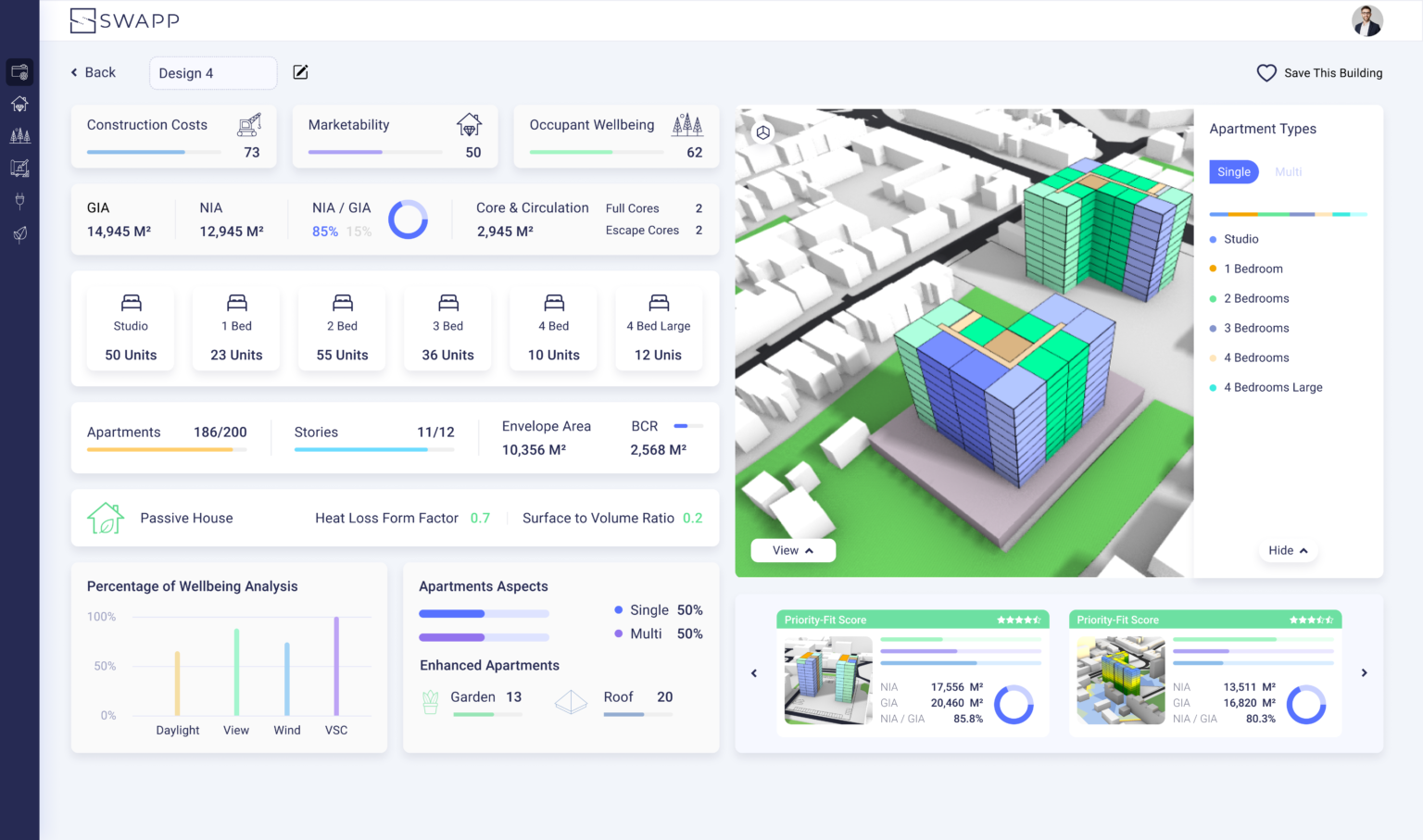Screen dimensions: 1423x840
Task: Toggle apartment types to Single
Action: pyautogui.click(x=1233, y=172)
